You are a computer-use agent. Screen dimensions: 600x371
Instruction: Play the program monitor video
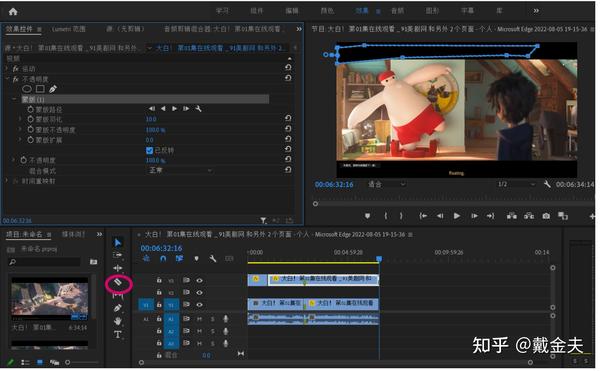(x=457, y=216)
